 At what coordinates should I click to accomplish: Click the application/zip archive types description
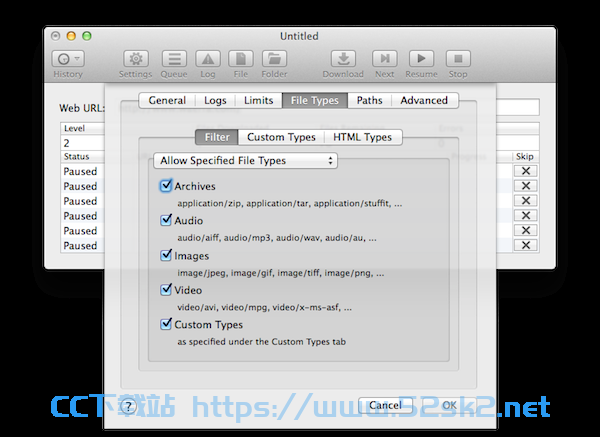pyautogui.click(x=290, y=203)
